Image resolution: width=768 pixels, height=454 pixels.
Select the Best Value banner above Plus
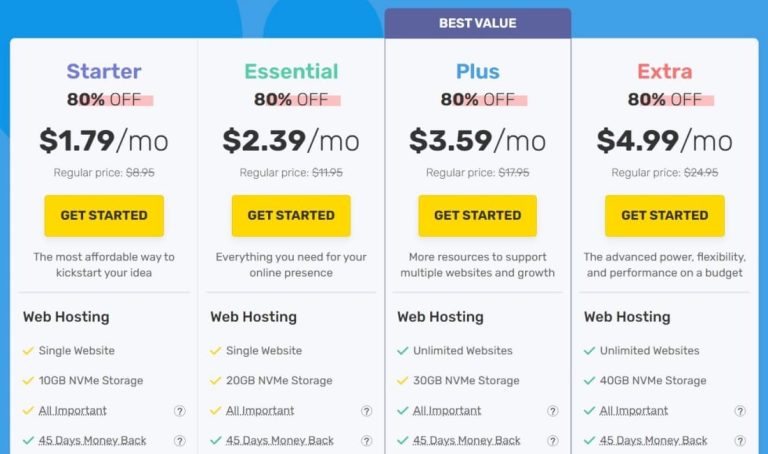tap(477, 23)
